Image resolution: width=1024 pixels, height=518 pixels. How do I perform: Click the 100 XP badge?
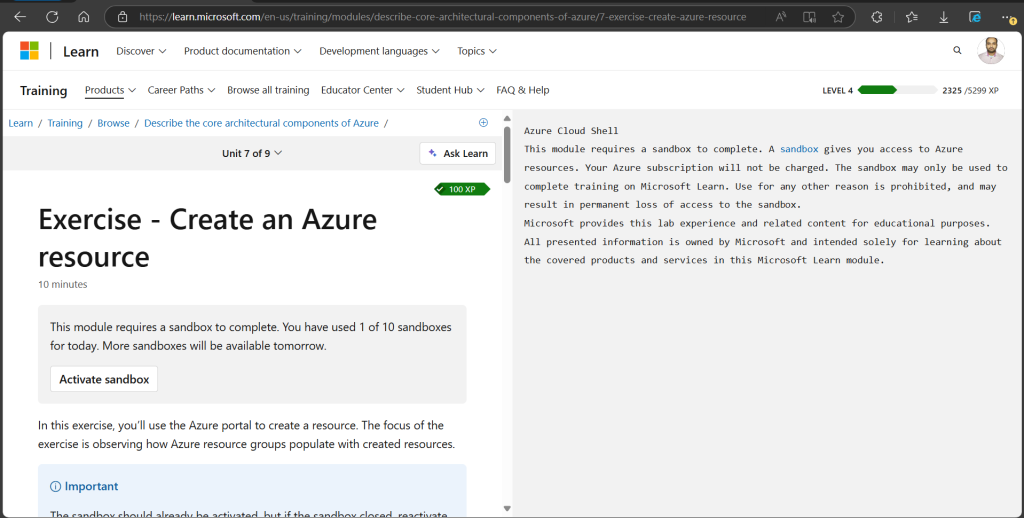(x=462, y=189)
